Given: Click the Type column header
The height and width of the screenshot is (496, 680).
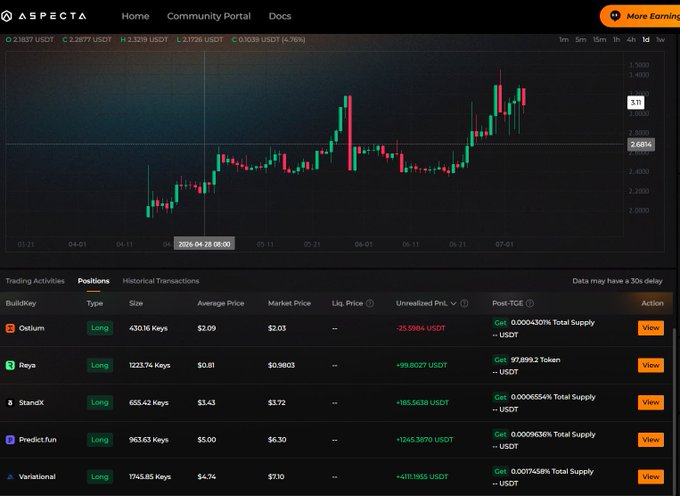Looking at the screenshot, I should tap(95, 303).
